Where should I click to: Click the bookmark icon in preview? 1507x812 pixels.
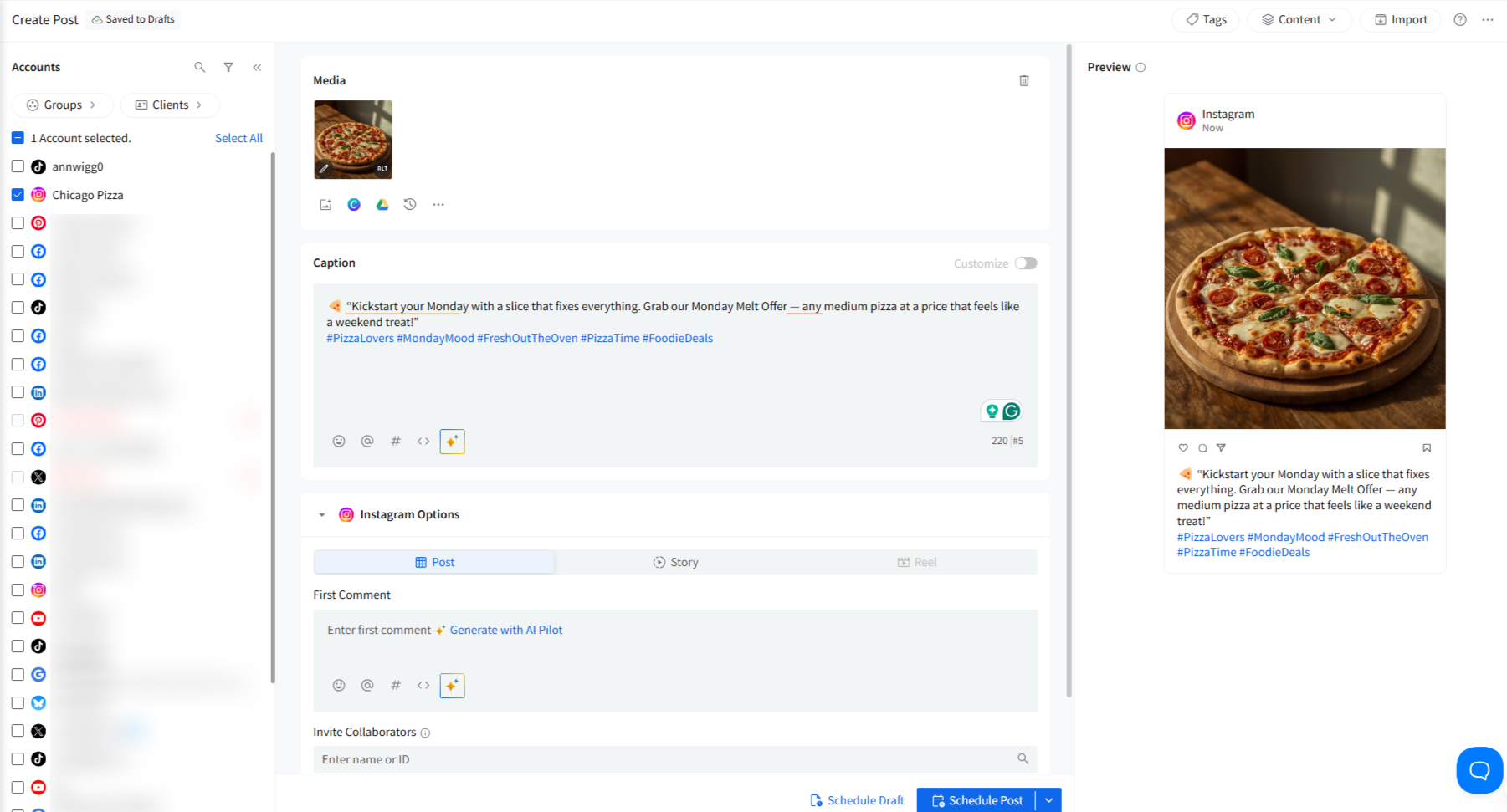click(1427, 447)
